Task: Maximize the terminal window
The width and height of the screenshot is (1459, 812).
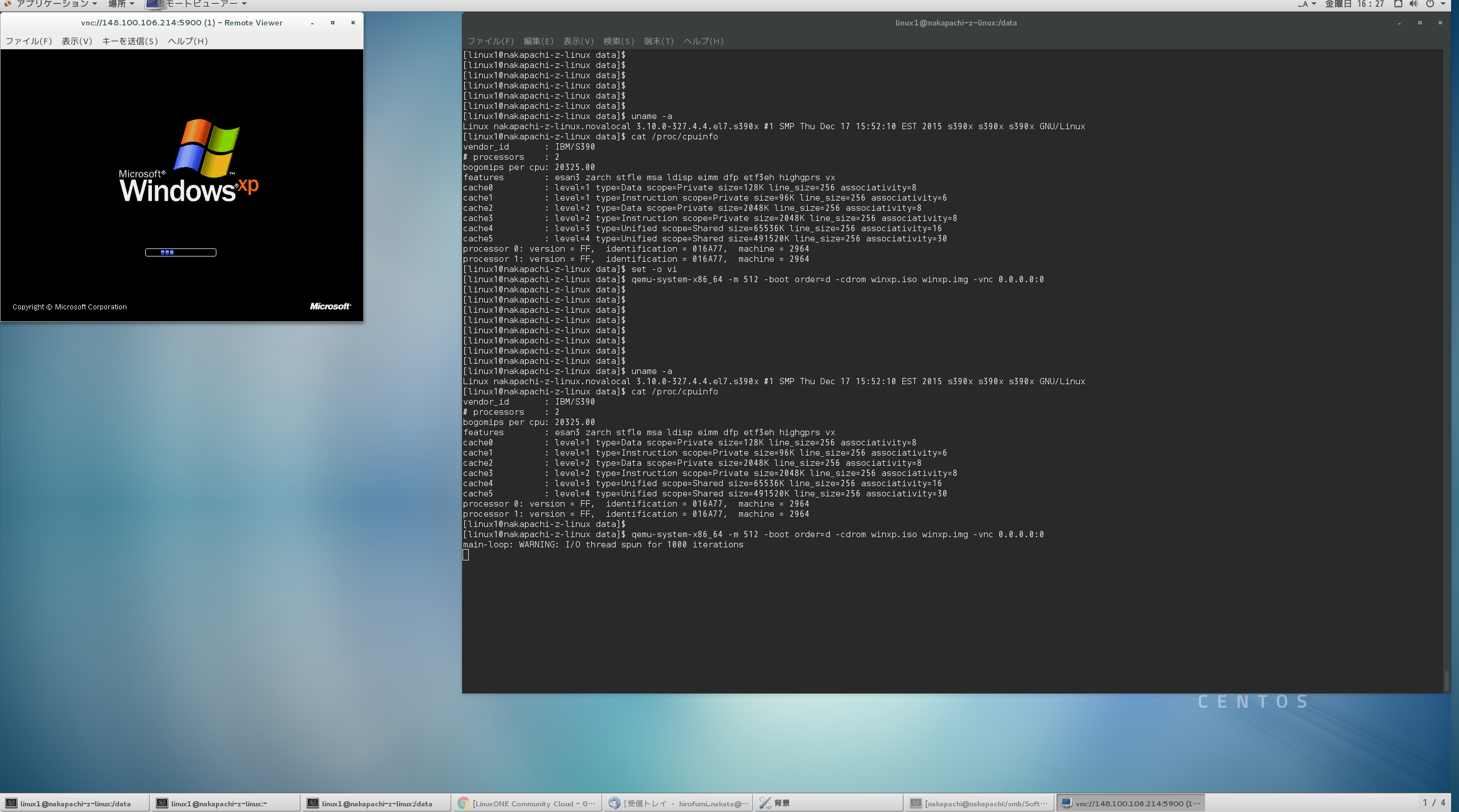Action: [x=1420, y=23]
